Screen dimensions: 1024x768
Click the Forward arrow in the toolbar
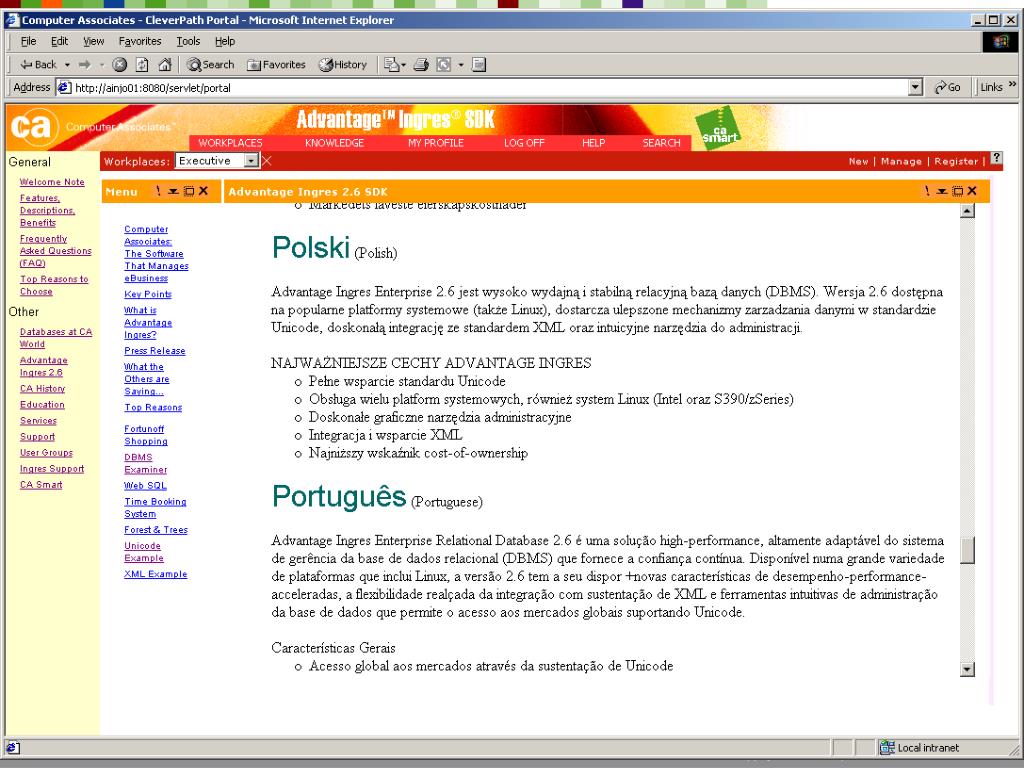coord(85,65)
